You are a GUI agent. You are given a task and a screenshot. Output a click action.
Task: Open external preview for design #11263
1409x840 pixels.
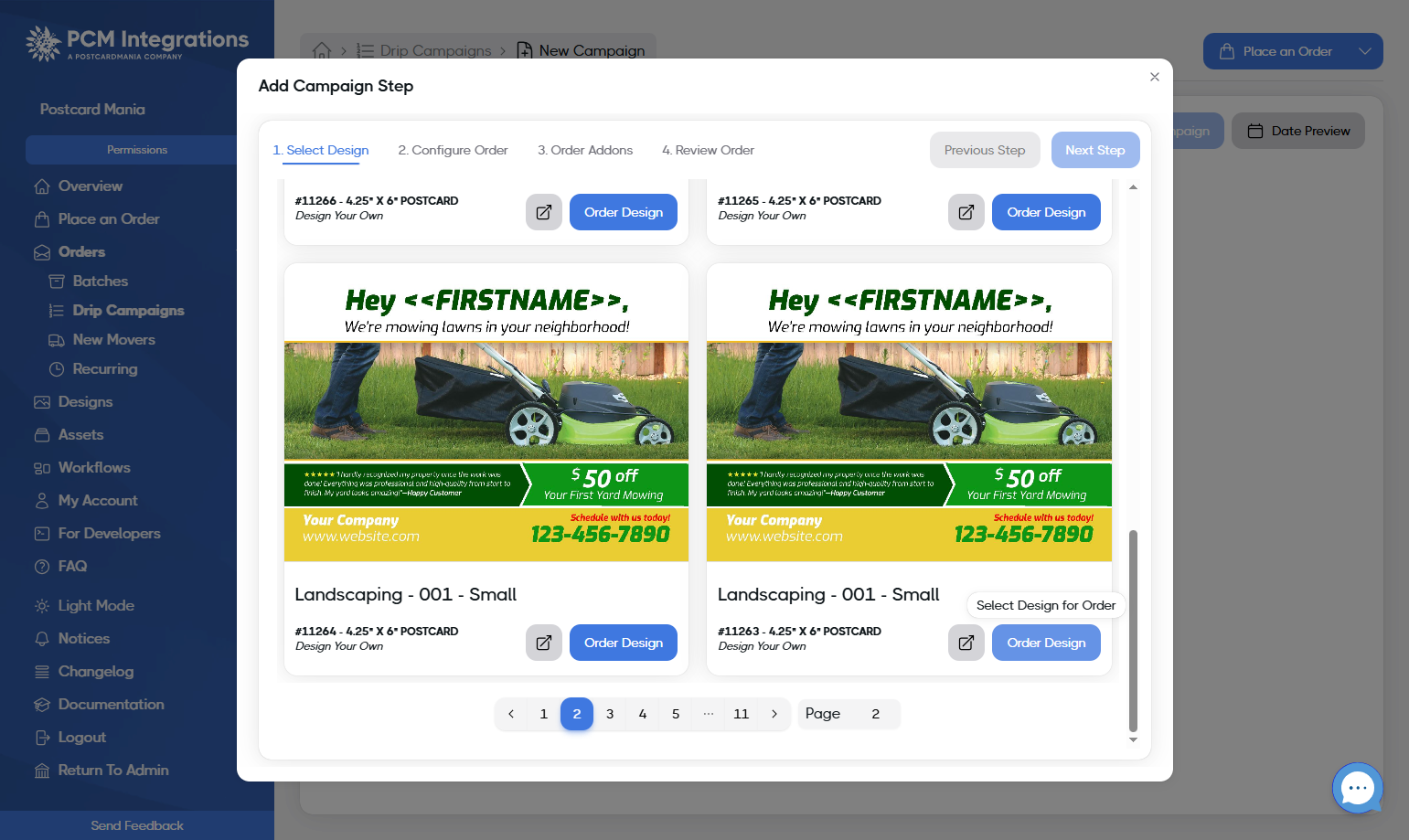(x=966, y=643)
